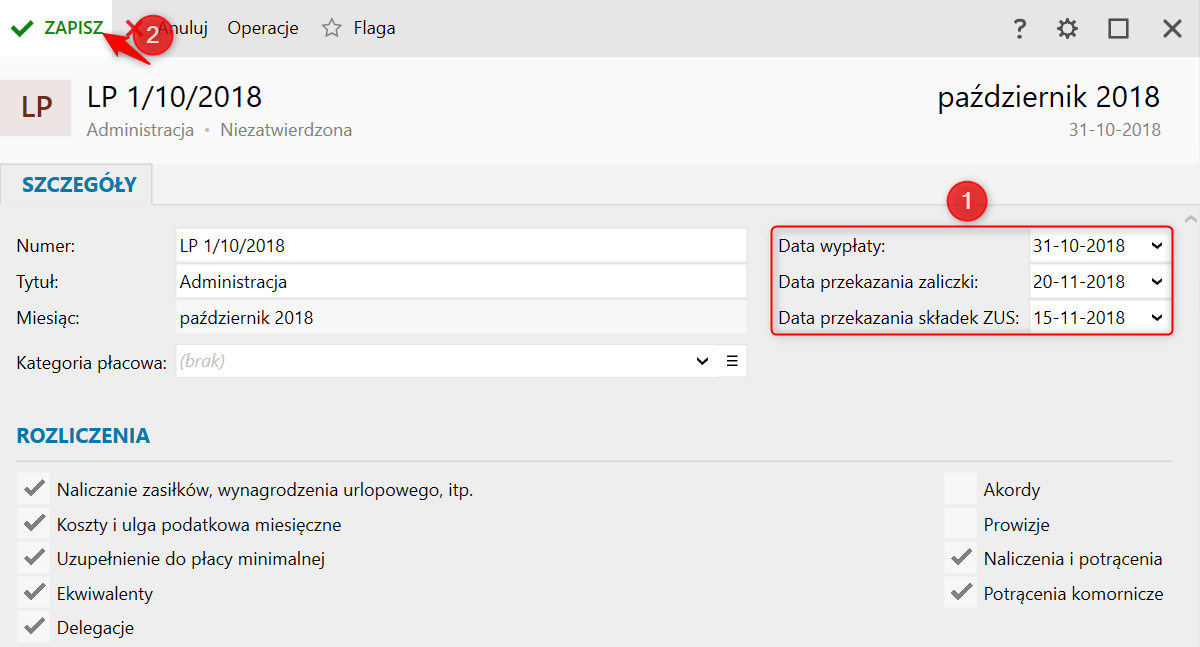1200x647 pixels.
Task: Click the LP document avatar icon
Action: 36,108
